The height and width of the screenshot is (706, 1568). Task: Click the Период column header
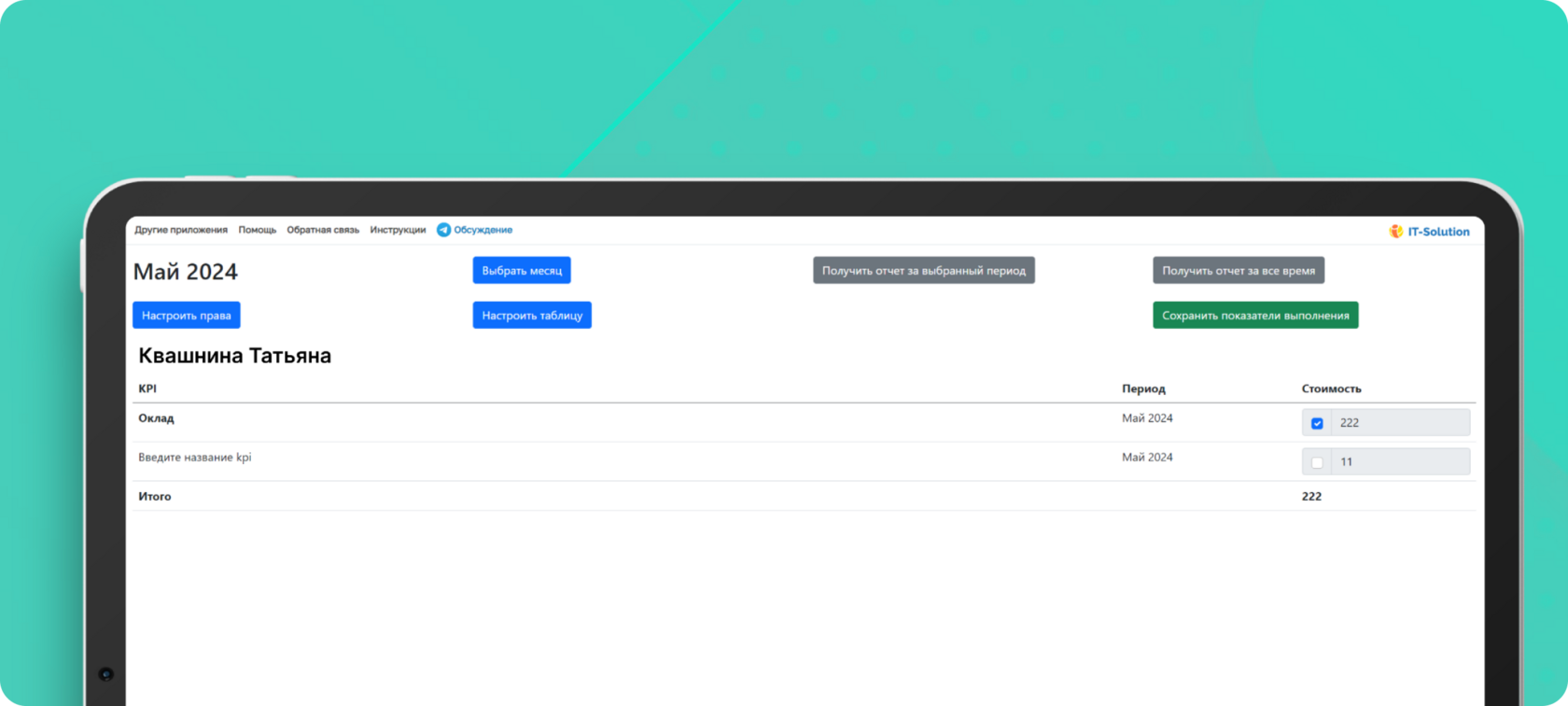pyautogui.click(x=1143, y=388)
